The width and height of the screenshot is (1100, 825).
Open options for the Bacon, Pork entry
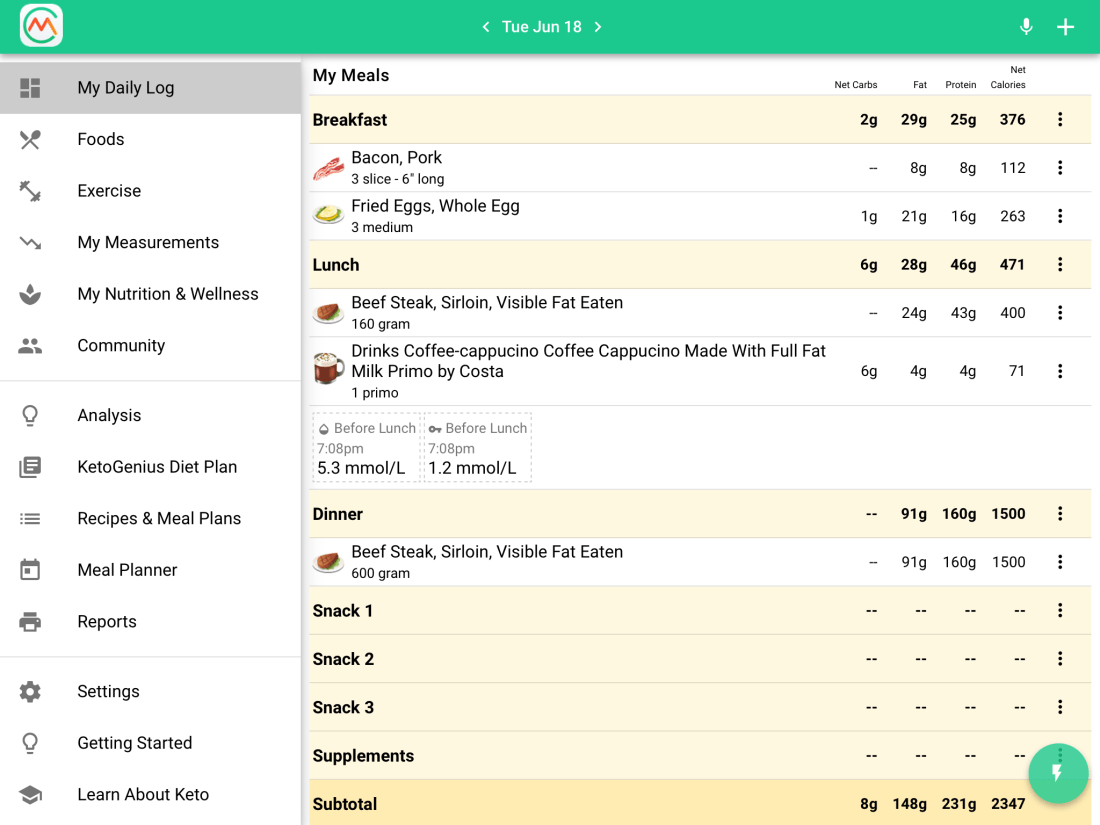click(1060, 168)
